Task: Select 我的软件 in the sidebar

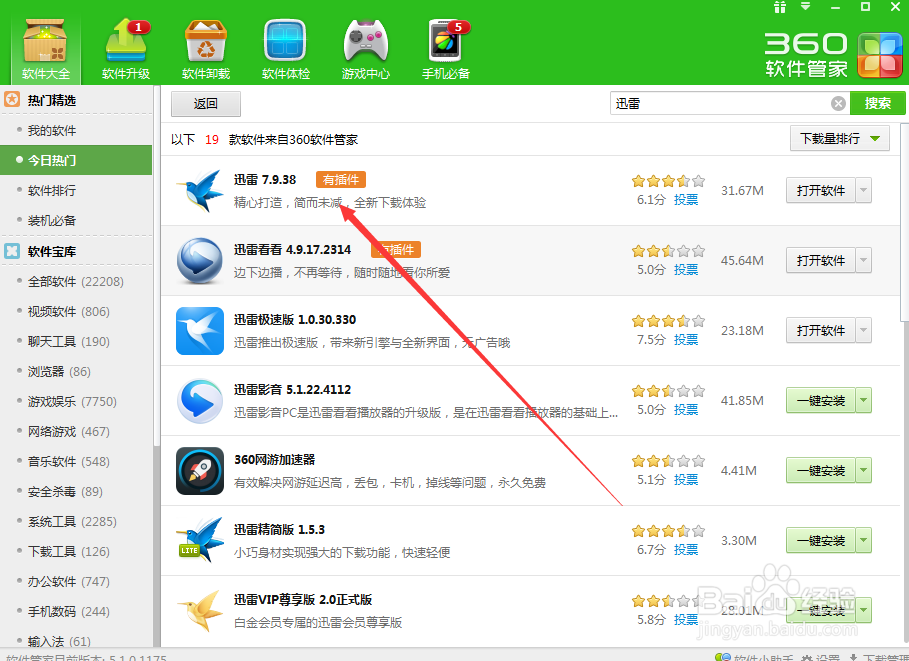Action: [x=76, y=130]
